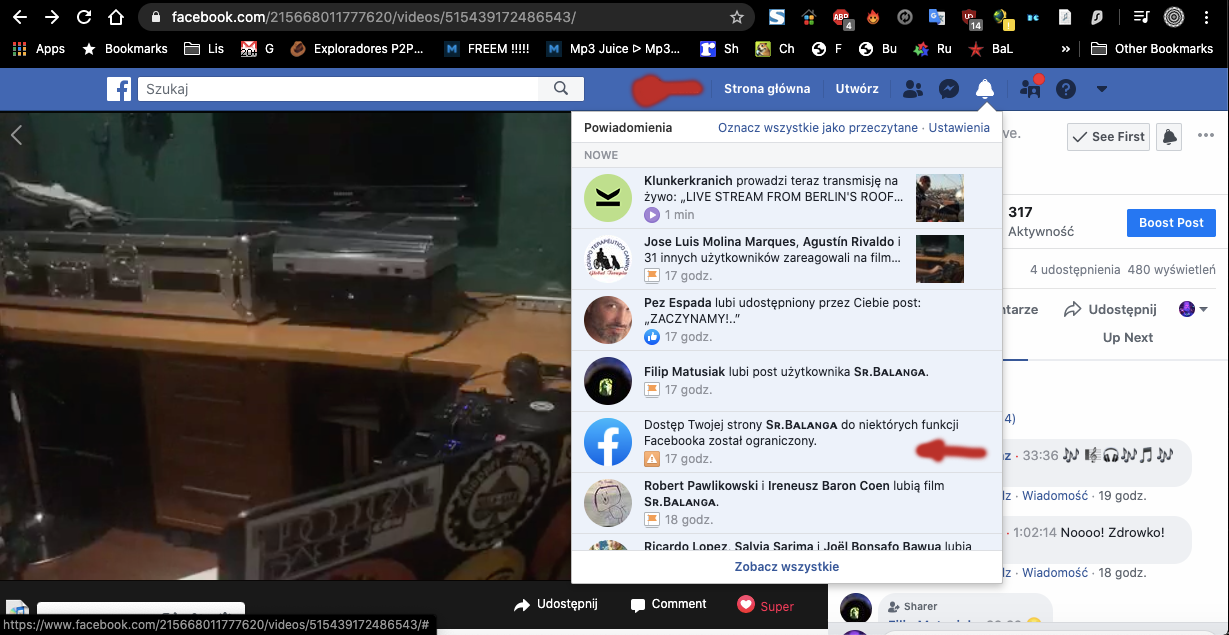Open the BaL bookmark

click(x=990, y=48)
